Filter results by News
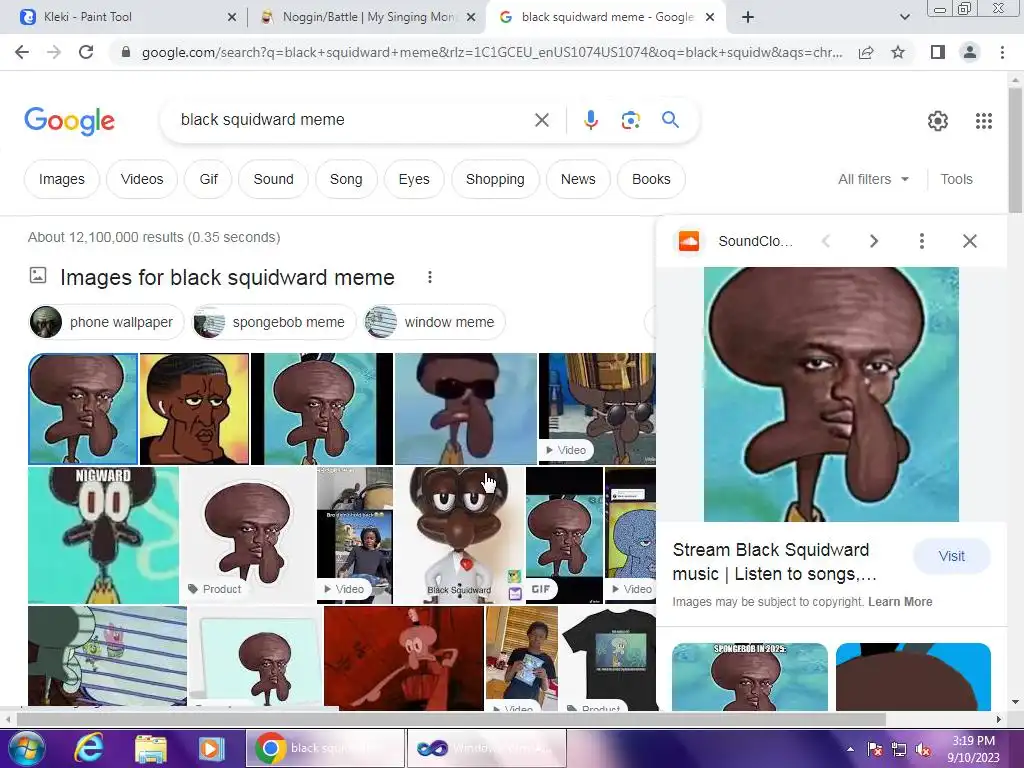1024x768 pixels. (x=578, y=179)
